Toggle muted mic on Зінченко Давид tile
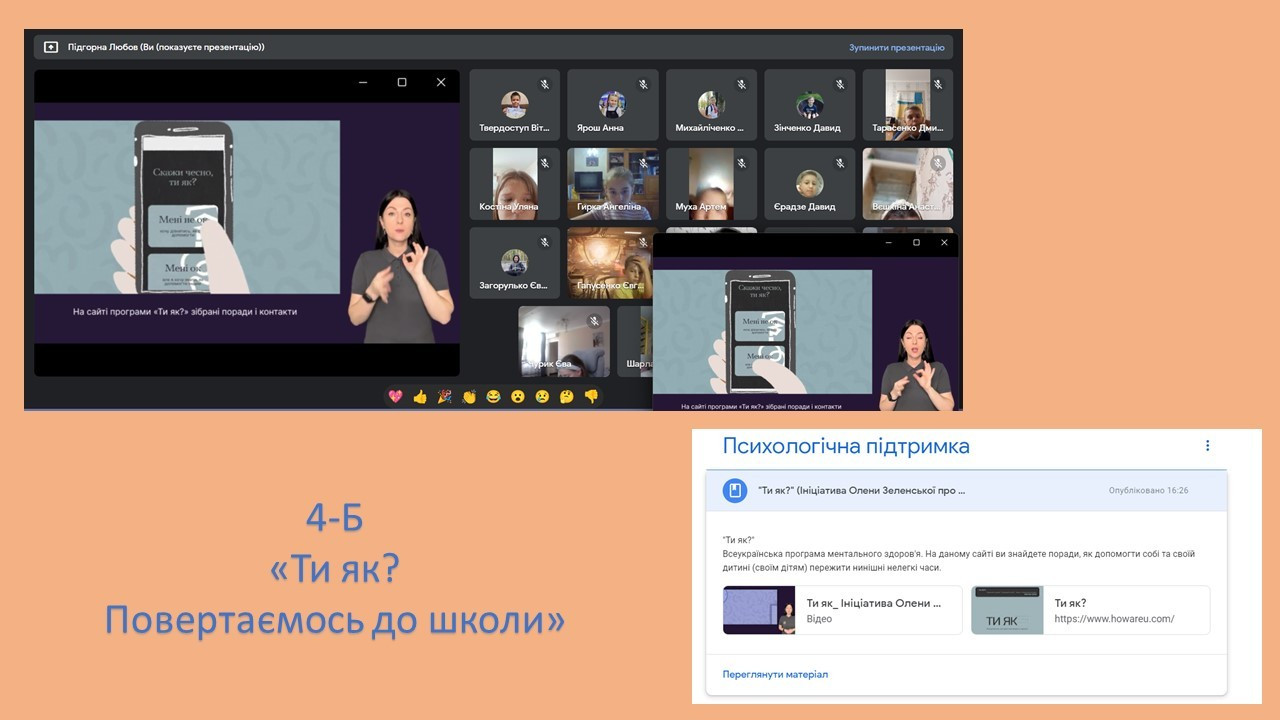The image size is (1280, 720). (840, 85)
